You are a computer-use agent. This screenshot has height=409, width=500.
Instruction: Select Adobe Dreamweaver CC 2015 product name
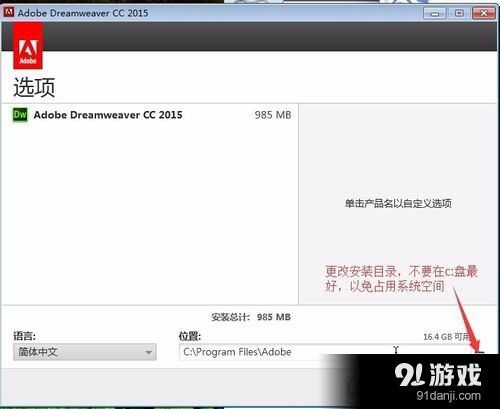[x=108, y=115]
